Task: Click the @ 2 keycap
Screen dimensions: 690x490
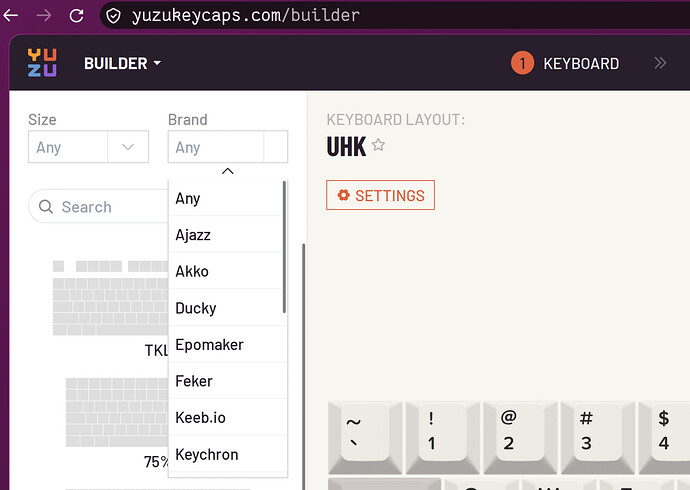Action: (x=520, y=437)
